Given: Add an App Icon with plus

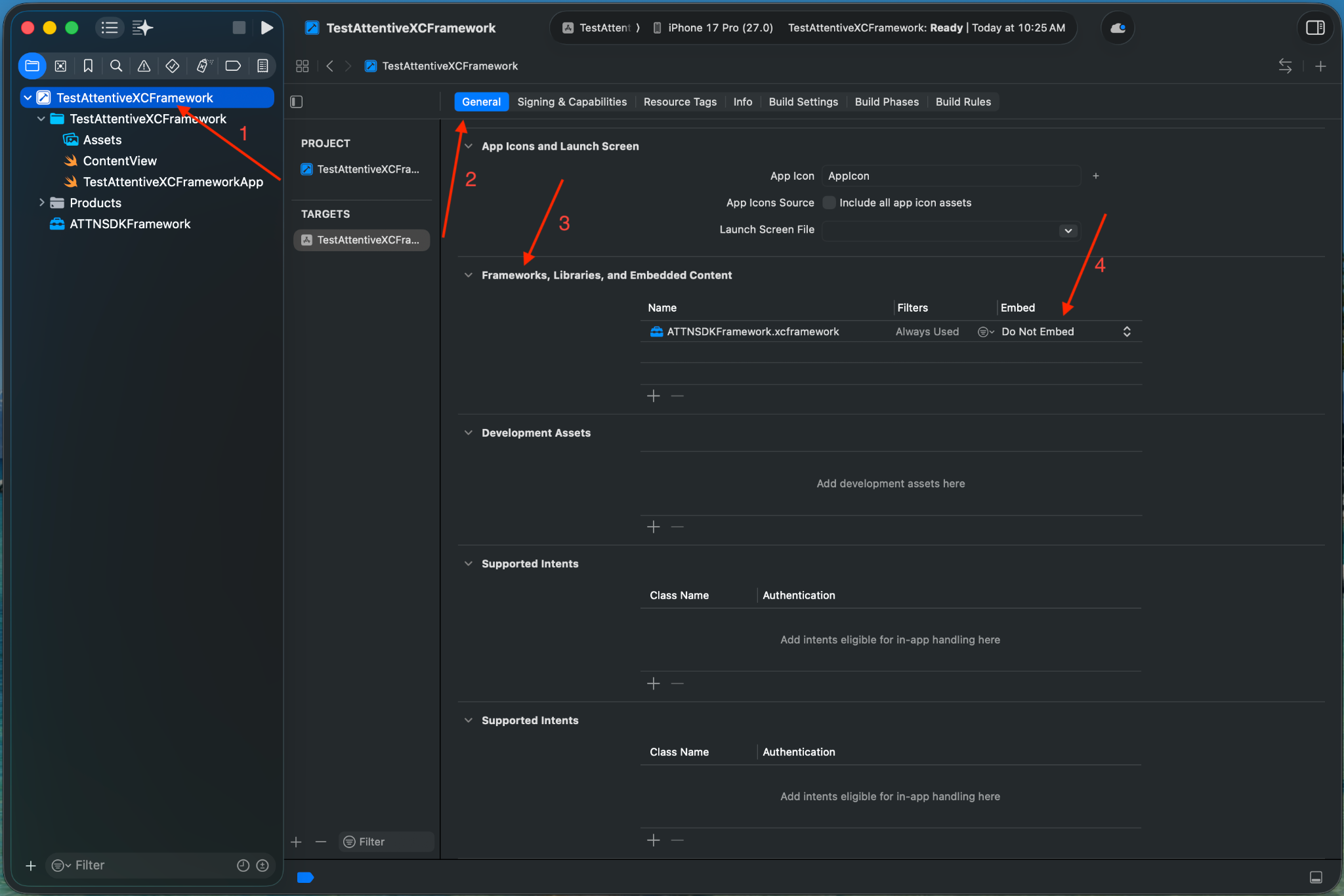Looking at the screenshot, I should (x=1095, y=176).
